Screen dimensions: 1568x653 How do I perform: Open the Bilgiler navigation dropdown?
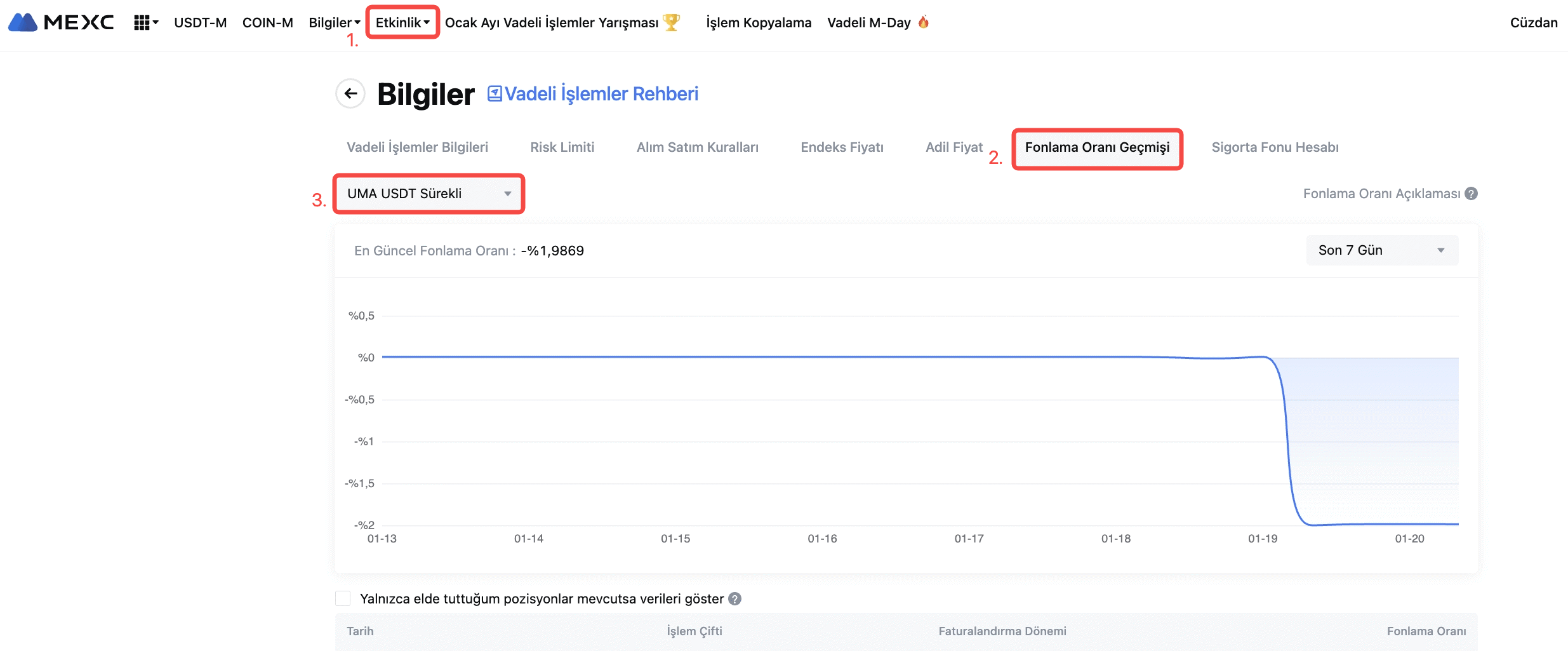[334, 23]
